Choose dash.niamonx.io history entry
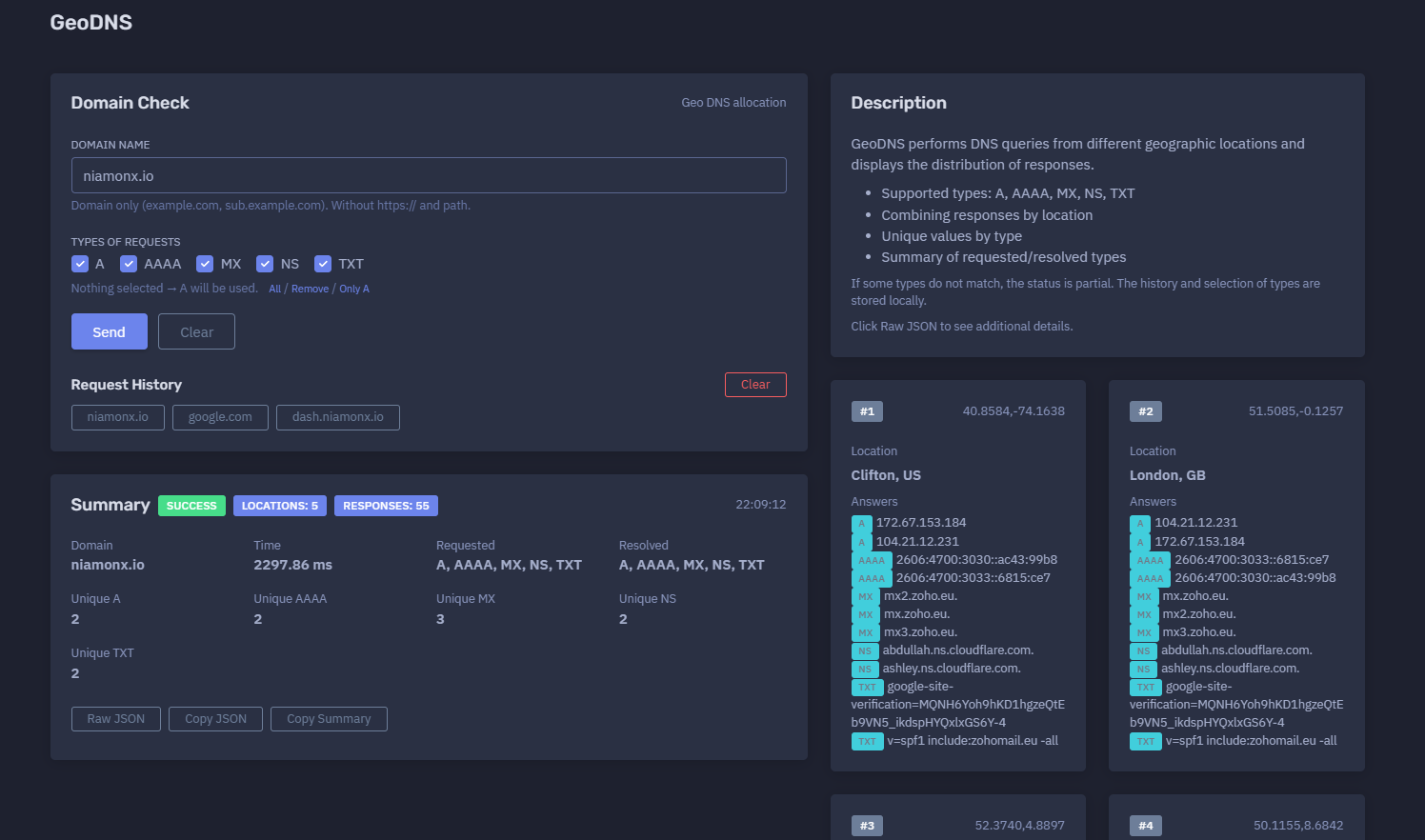The width and height of the screenshot is (1425, 840). click(338, 417)
